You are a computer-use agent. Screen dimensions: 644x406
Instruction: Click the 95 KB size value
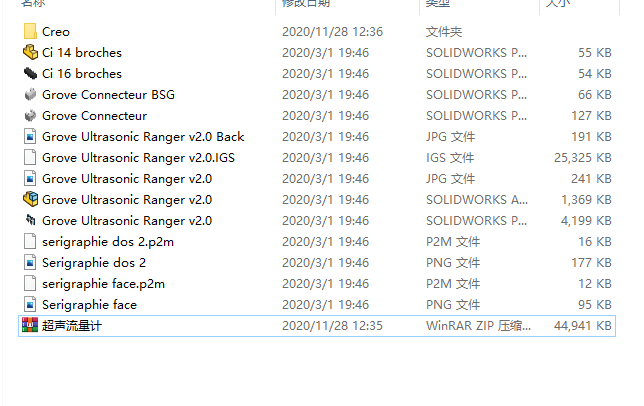pos(595,305)
